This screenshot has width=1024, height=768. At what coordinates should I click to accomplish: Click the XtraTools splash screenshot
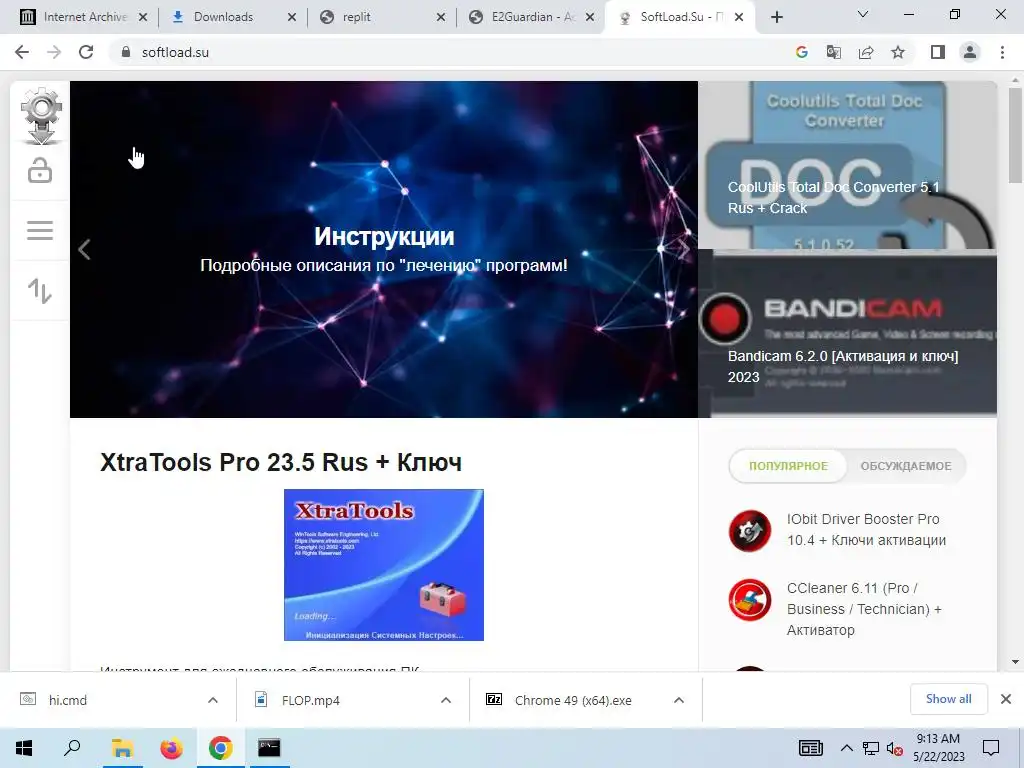(x=384, y=565)
